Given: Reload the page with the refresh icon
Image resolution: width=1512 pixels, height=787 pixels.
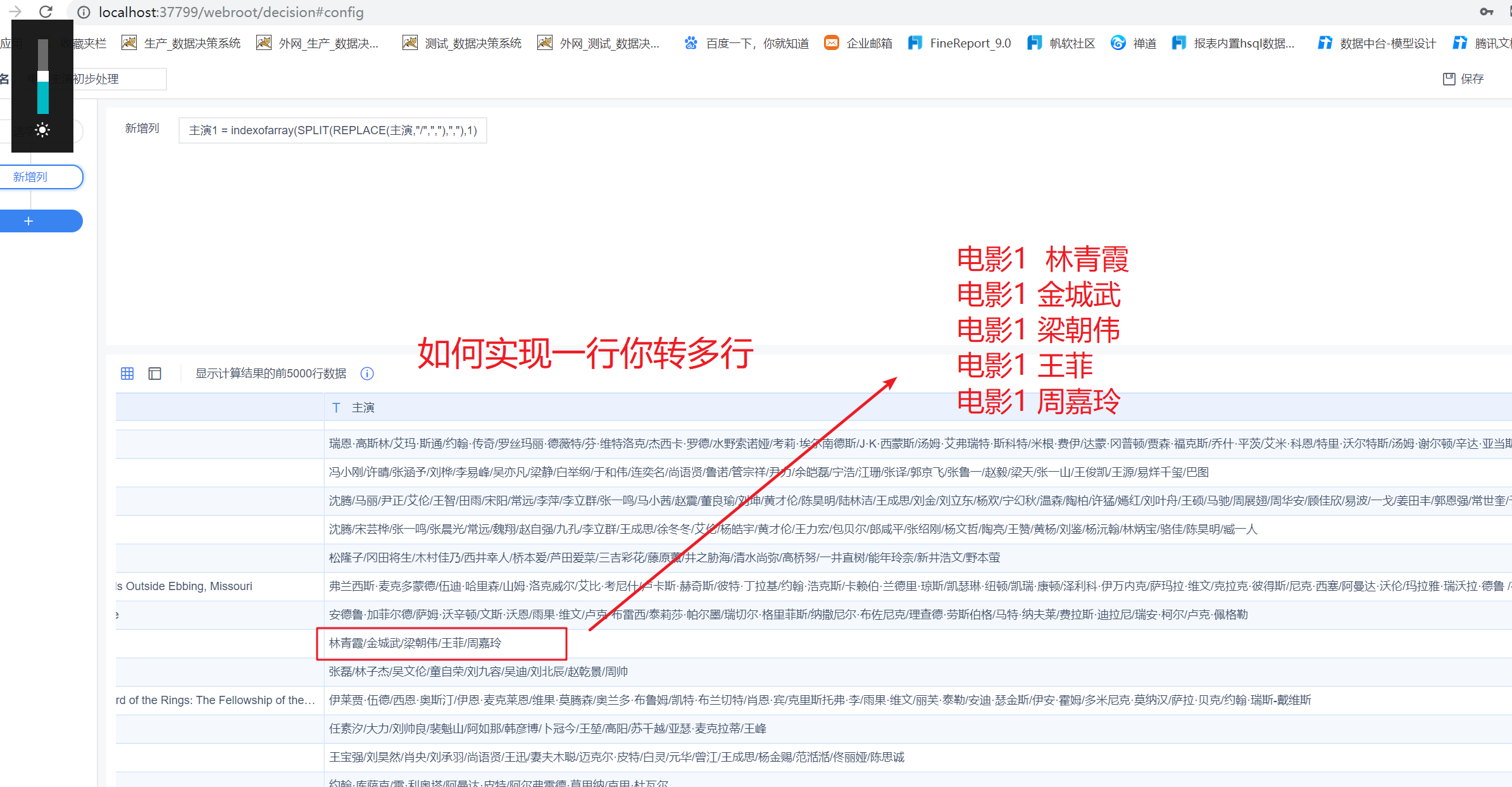Looking at the screenshot, I should (x=46, y=11).
